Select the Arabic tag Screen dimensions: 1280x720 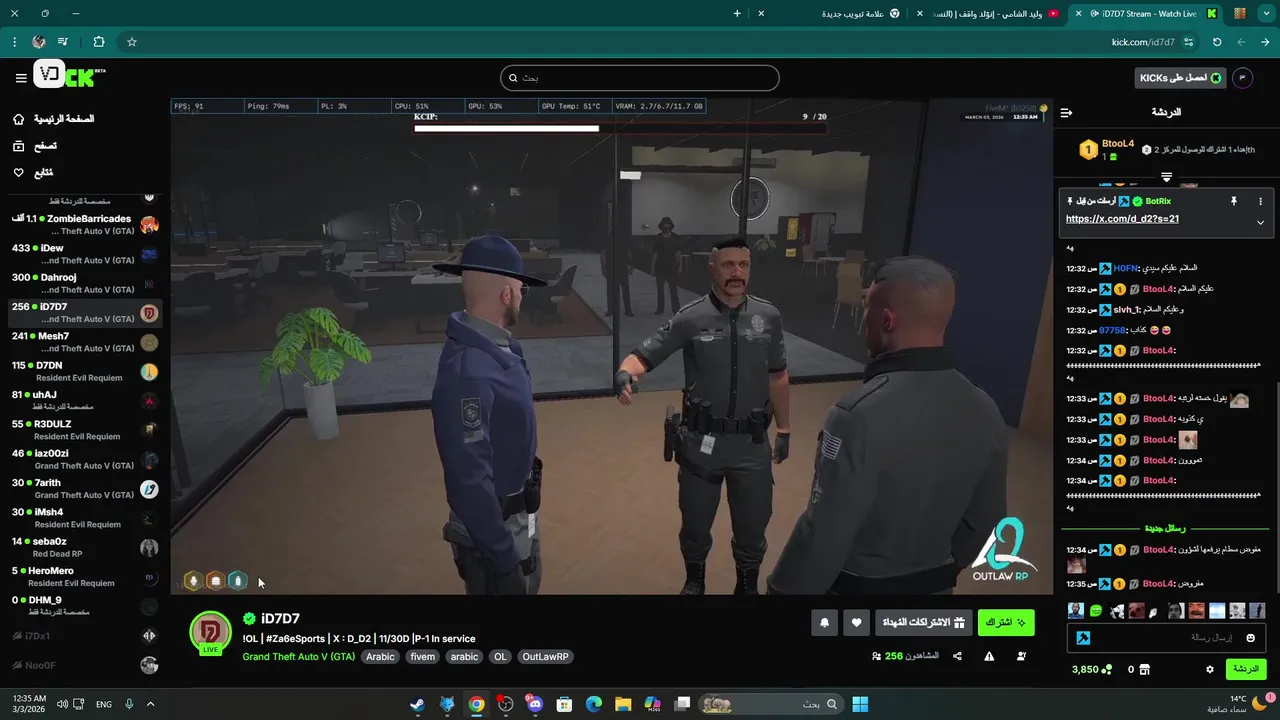380,657
